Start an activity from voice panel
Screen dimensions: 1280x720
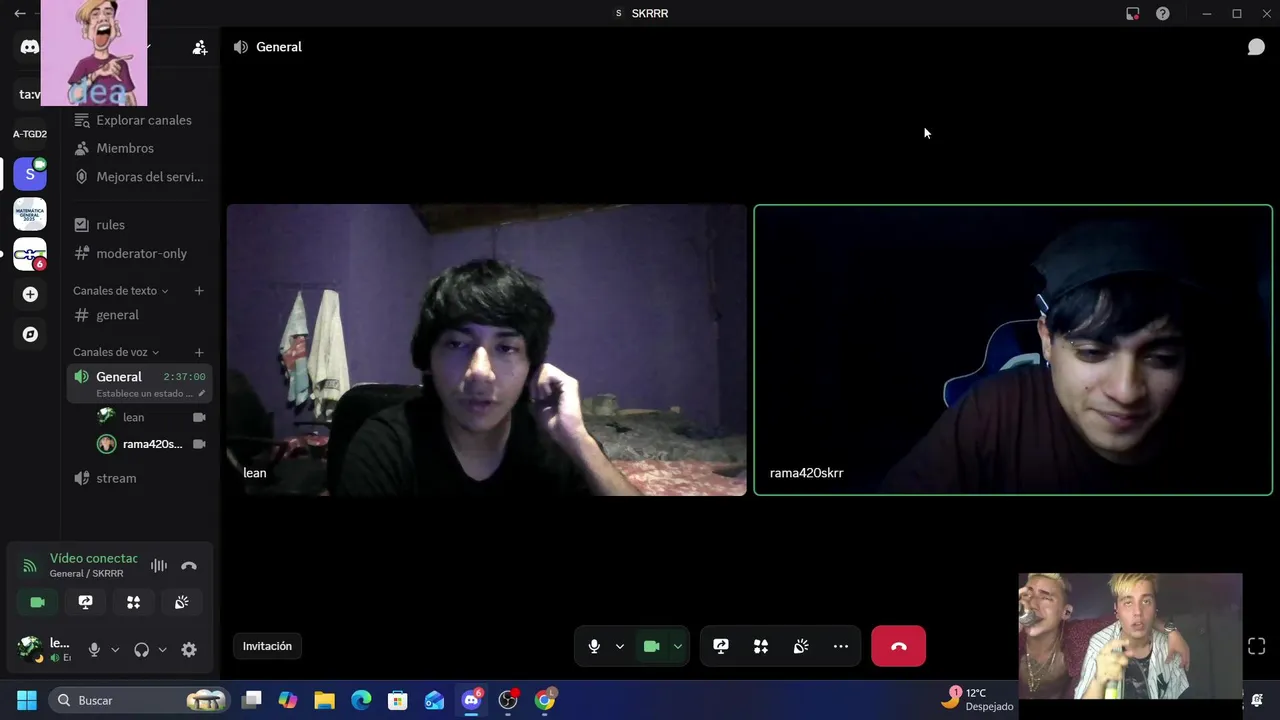click(133, 602)
